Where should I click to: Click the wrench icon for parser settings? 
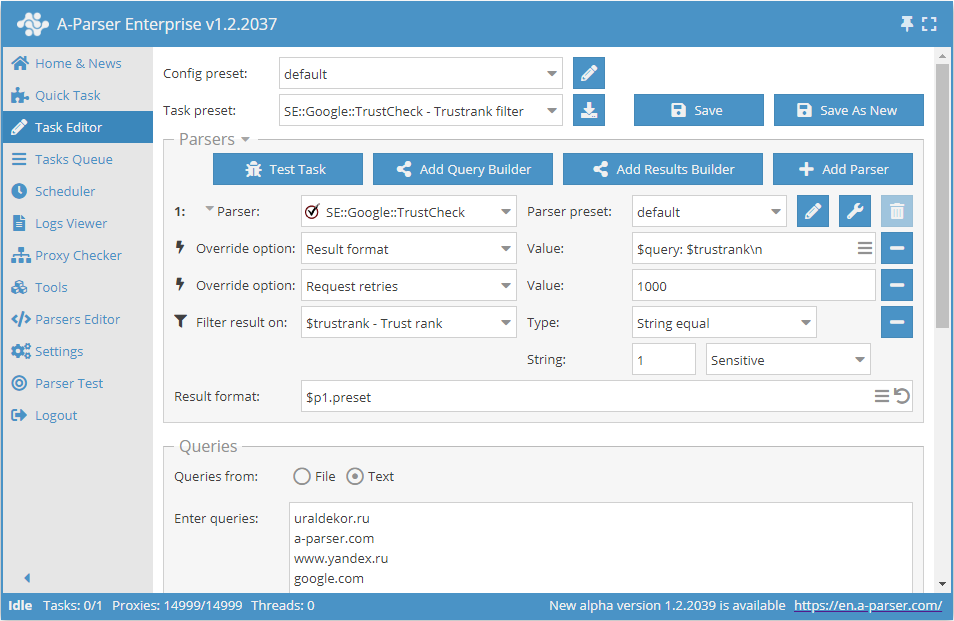pyautogui.click(x=855, y=212)
